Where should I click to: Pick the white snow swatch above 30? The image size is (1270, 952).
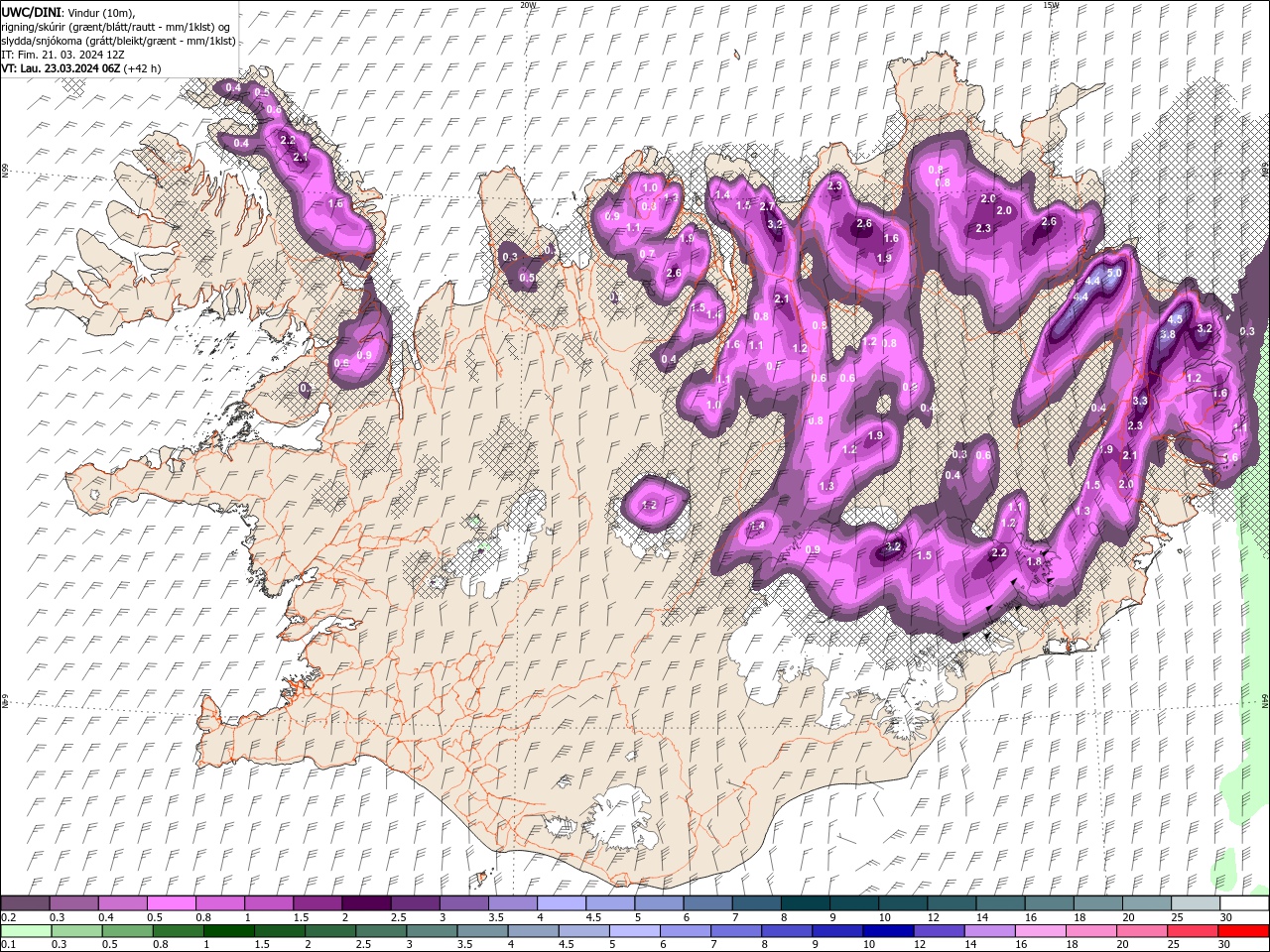click(x=1244, y=903)
